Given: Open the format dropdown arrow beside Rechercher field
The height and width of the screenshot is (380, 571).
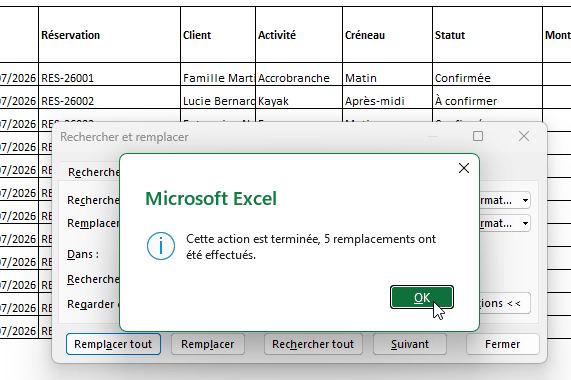Looking at the screenshot, I should pyautogui.click(x=525, y=200).
